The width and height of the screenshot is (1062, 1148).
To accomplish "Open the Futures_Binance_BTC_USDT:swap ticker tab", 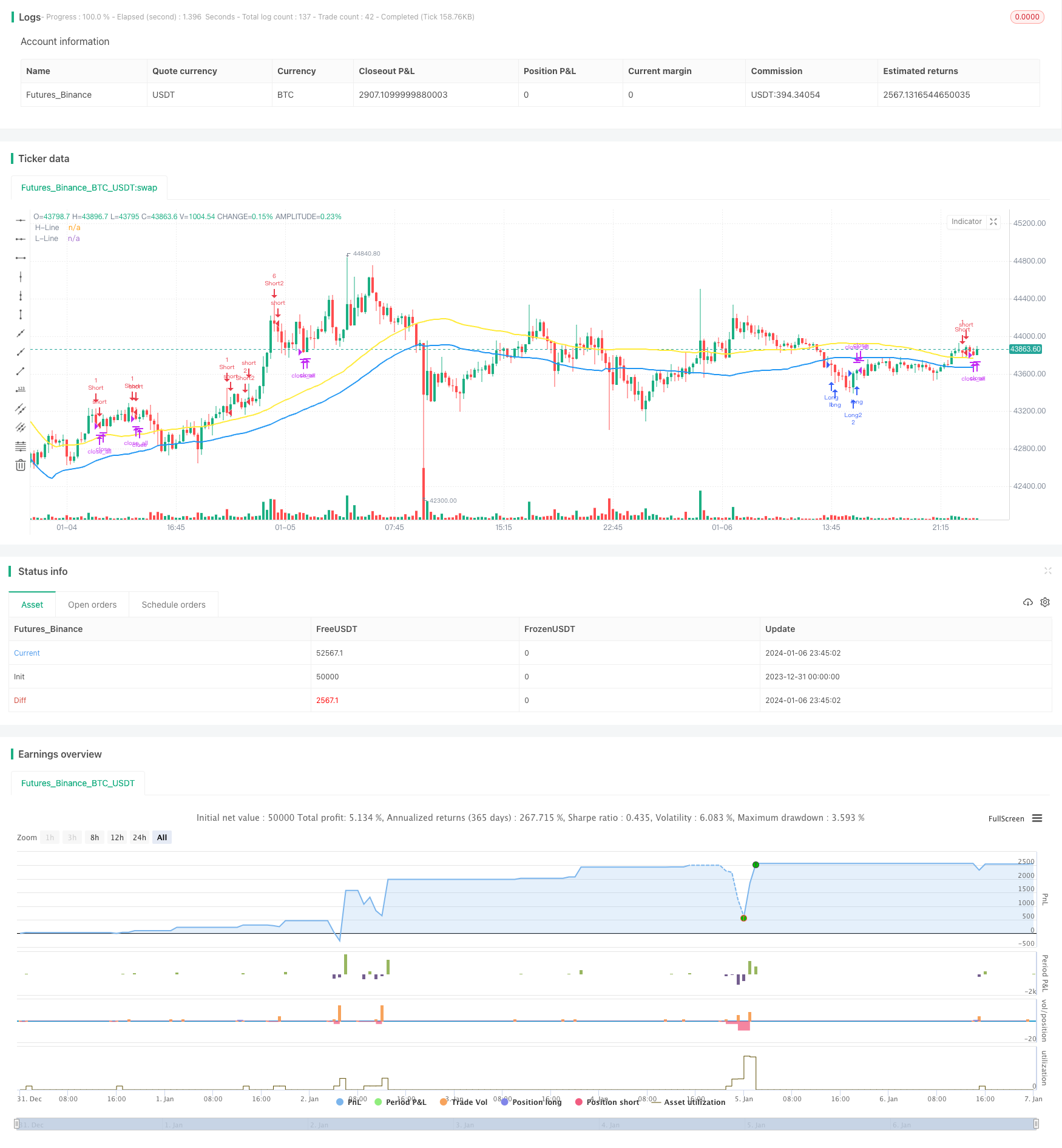I will [89, 188].
